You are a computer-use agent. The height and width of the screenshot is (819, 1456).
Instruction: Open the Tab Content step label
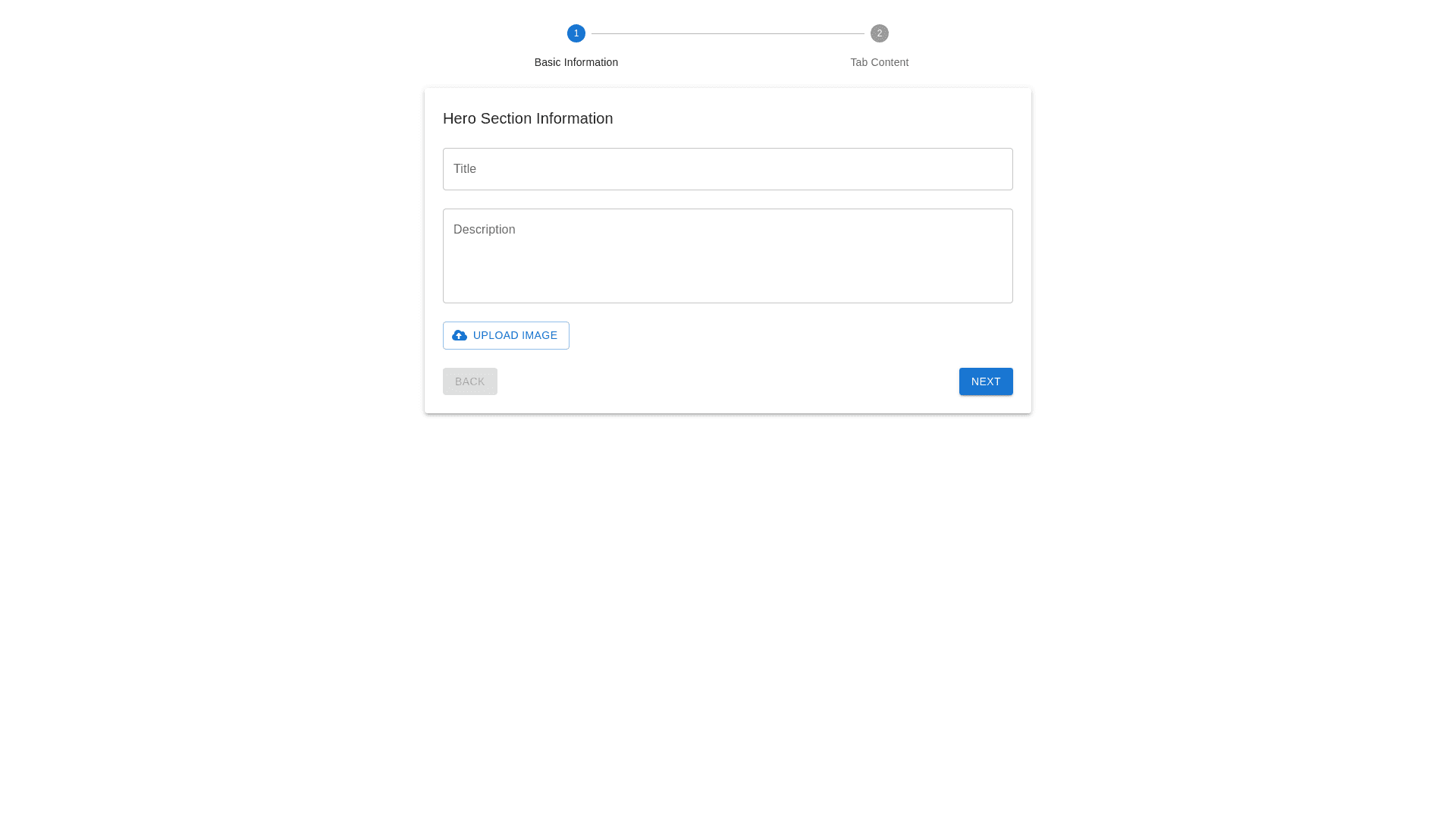[879, 62]
